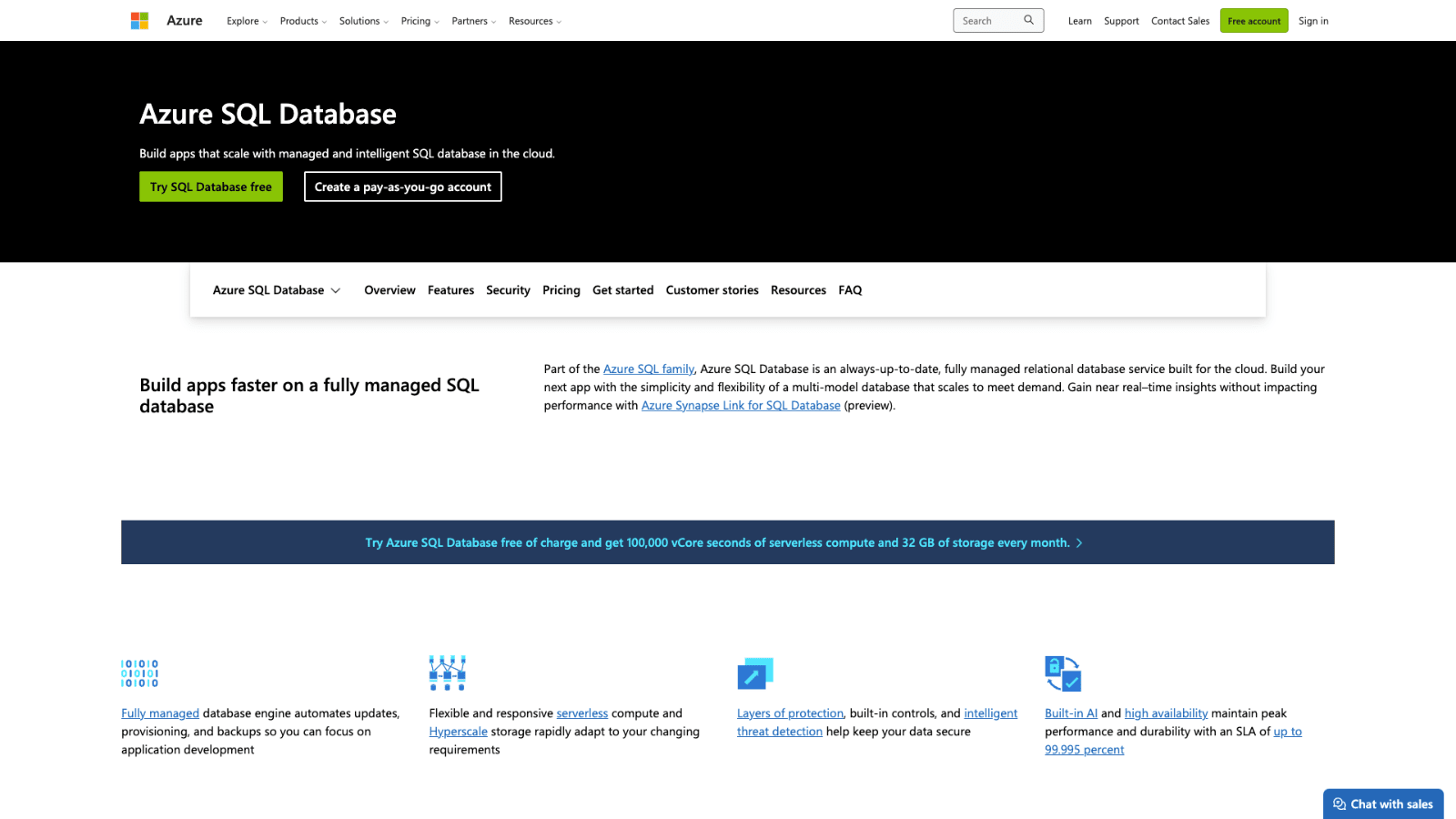Open the Pricing dropdown in top navigation
The width and height of the screenshot is (1456, 819).
[420, 21]
